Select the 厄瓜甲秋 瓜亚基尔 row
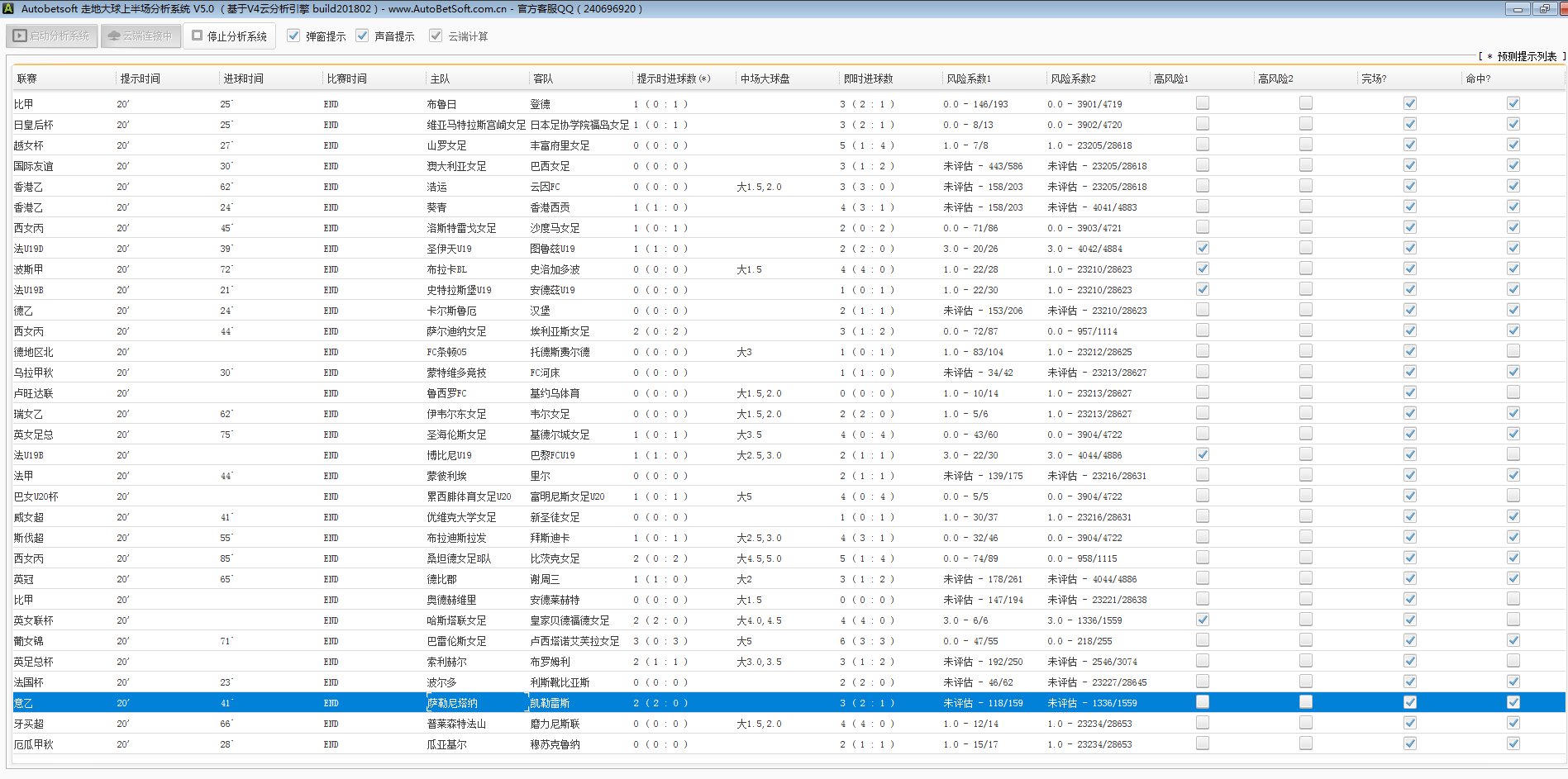Image resolution: width=1568 pixels, height=779 pixels. pos(446,744)
